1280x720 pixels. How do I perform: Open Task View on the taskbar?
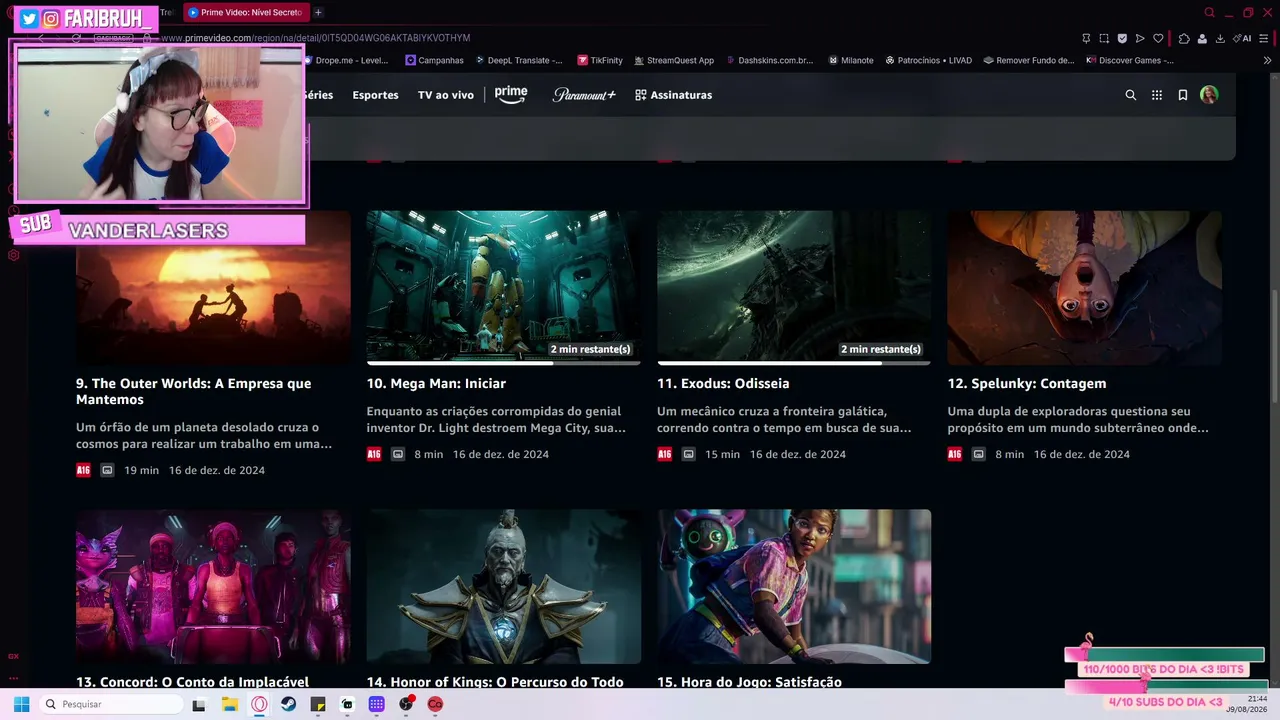[x=198, y=704]
